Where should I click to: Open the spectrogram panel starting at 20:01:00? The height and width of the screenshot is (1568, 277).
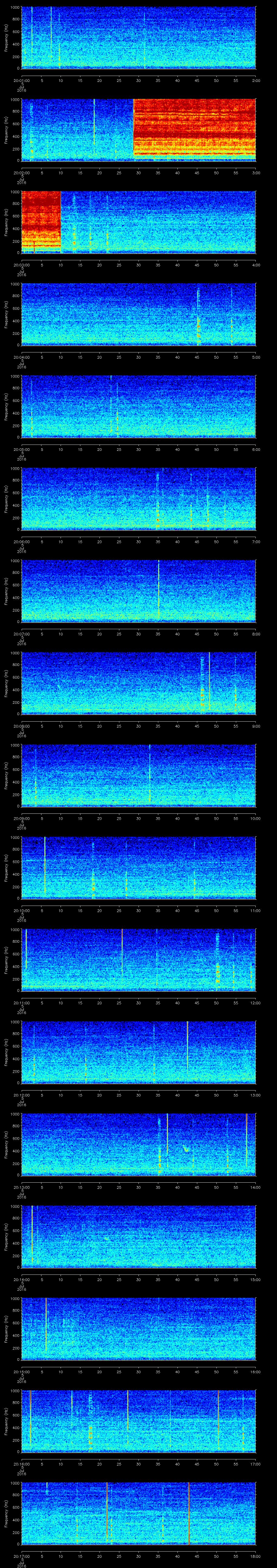pos(139,38)
